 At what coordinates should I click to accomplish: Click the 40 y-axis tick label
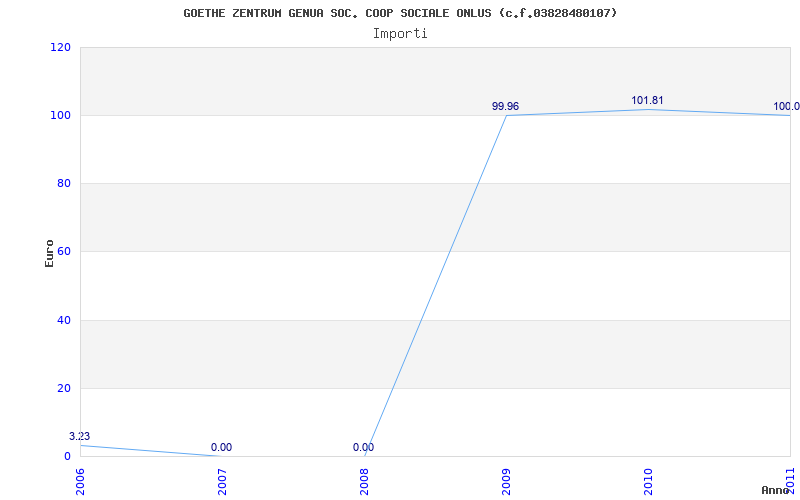click(63, 320)
